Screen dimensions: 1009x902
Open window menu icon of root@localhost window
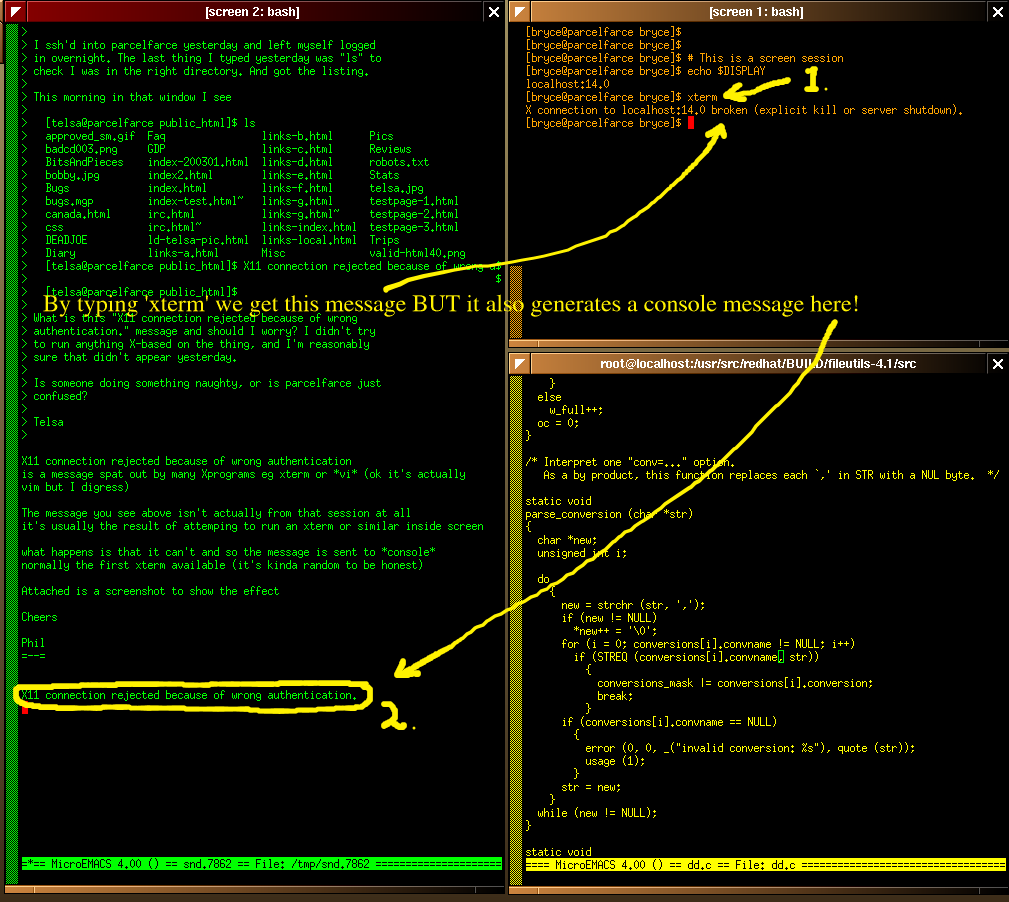pos(520,364)
